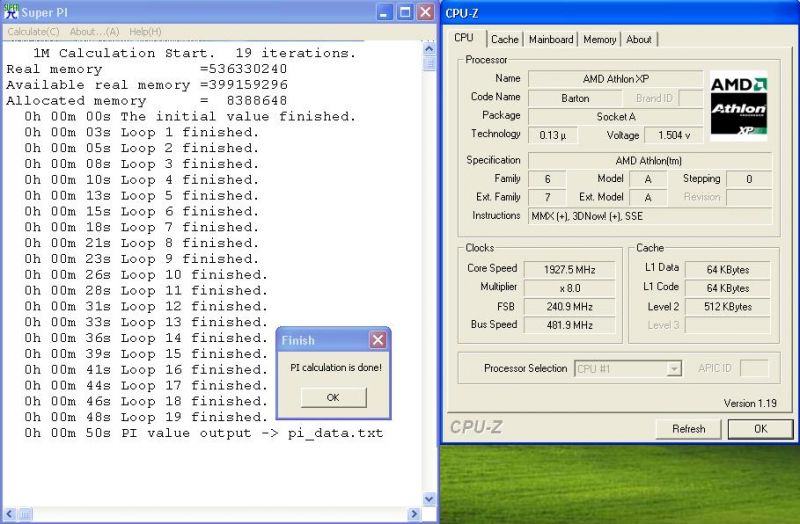Click the AMD Athlon XP logo
This screenshot has height=524, width=800.
(x=739, y=106)
